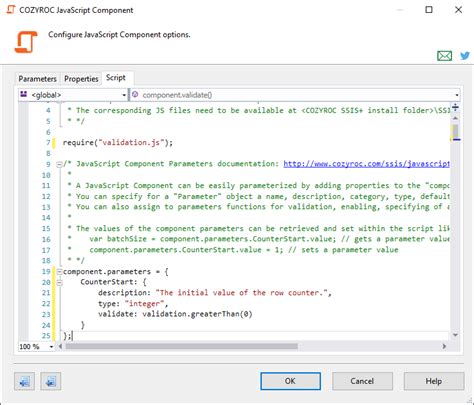The image size is (474, 405).
Task: Click the Cancel button
Action: pos(362,381)
